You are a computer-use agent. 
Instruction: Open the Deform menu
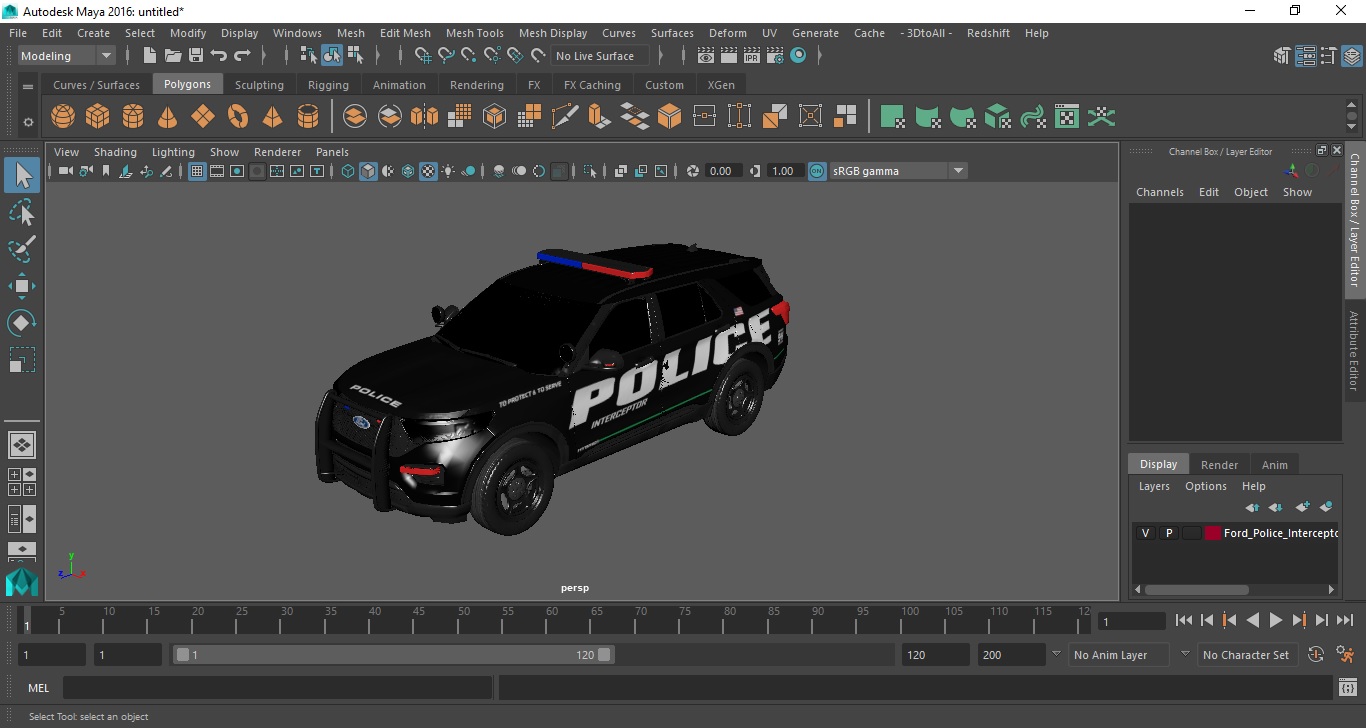[x=728, y=33]
